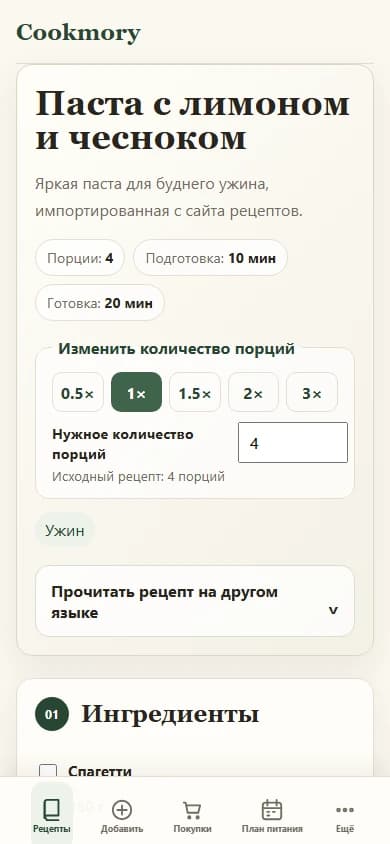The image size is (390, 844).
Task: Click the Подготовка: 10 мин pill
Action: click(210, 258)
